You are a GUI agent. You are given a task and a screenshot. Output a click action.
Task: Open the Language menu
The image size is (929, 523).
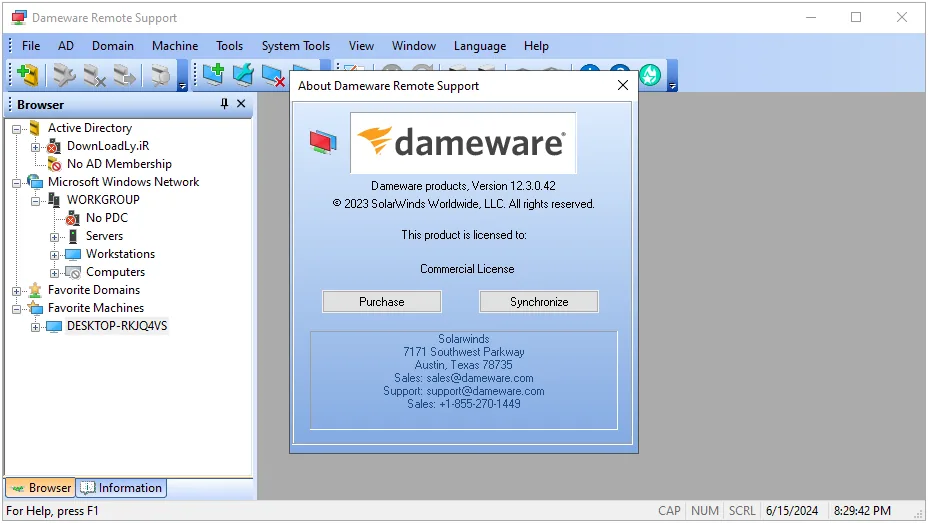pyautogui.click(x=480, y=46)
